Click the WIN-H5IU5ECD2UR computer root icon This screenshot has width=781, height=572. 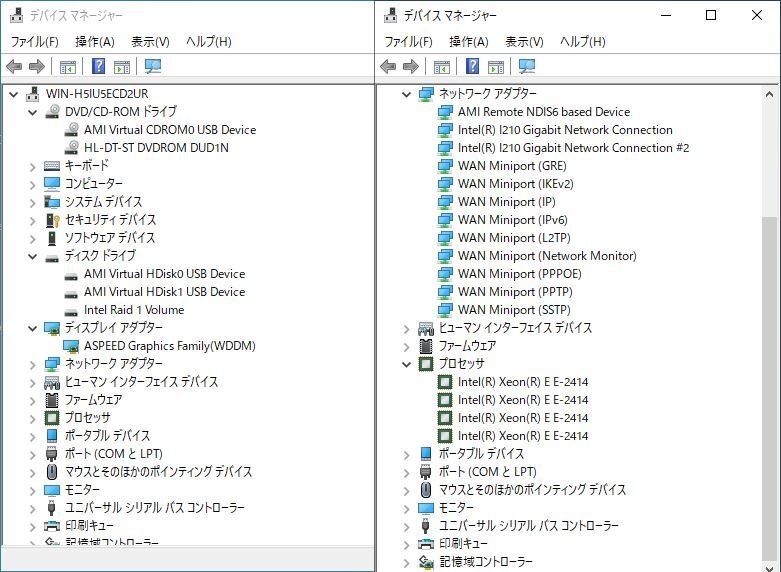tap(33, 94)
